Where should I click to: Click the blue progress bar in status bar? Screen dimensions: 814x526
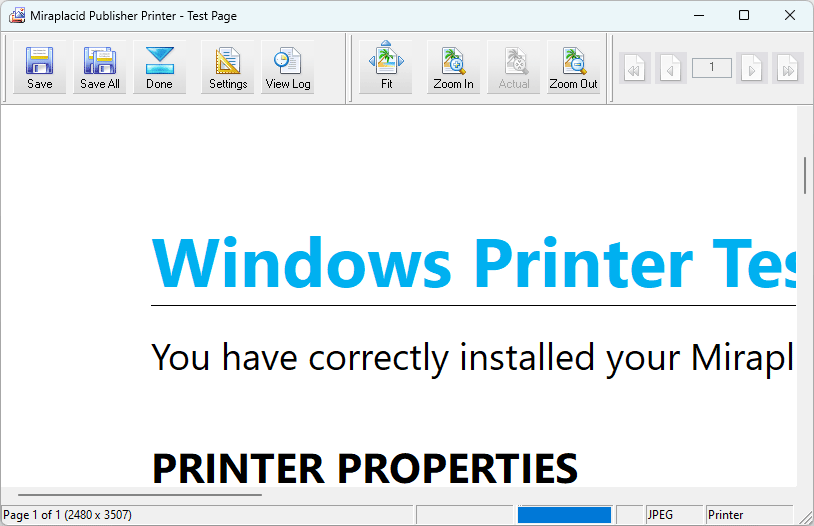[564, 515]
